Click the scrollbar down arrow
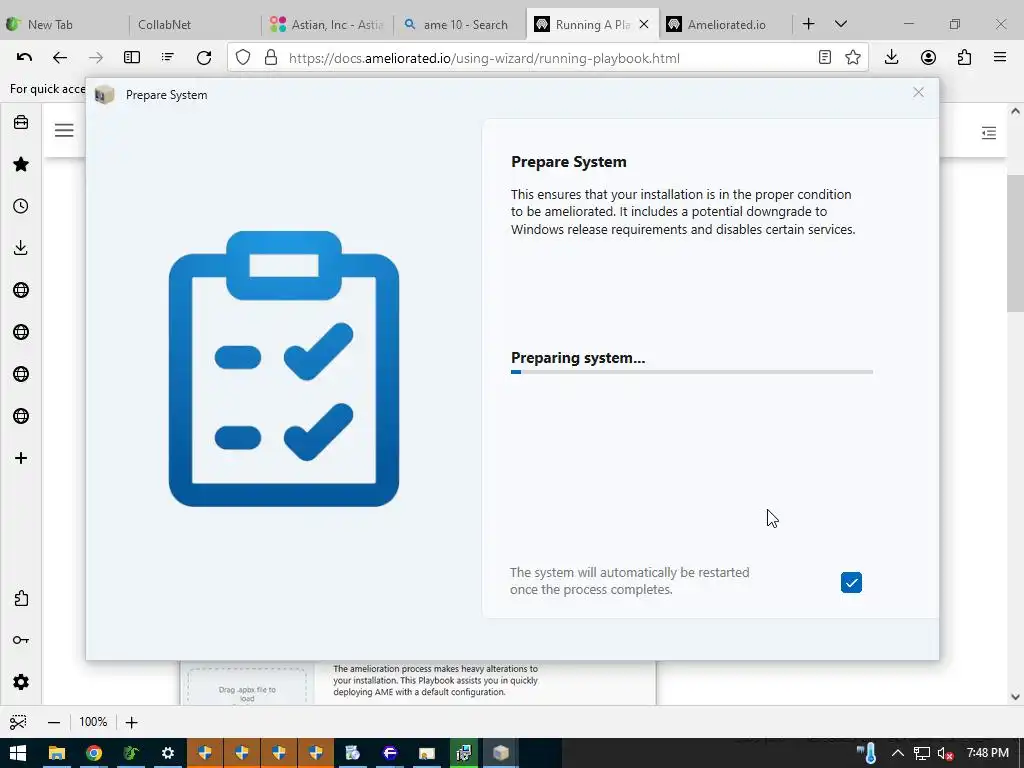 (1015, 697)
